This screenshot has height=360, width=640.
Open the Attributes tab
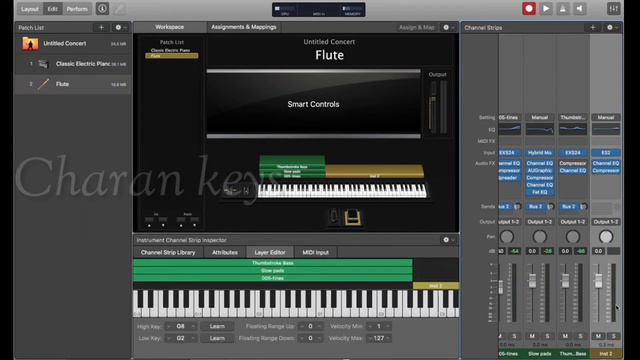[224, 252]
